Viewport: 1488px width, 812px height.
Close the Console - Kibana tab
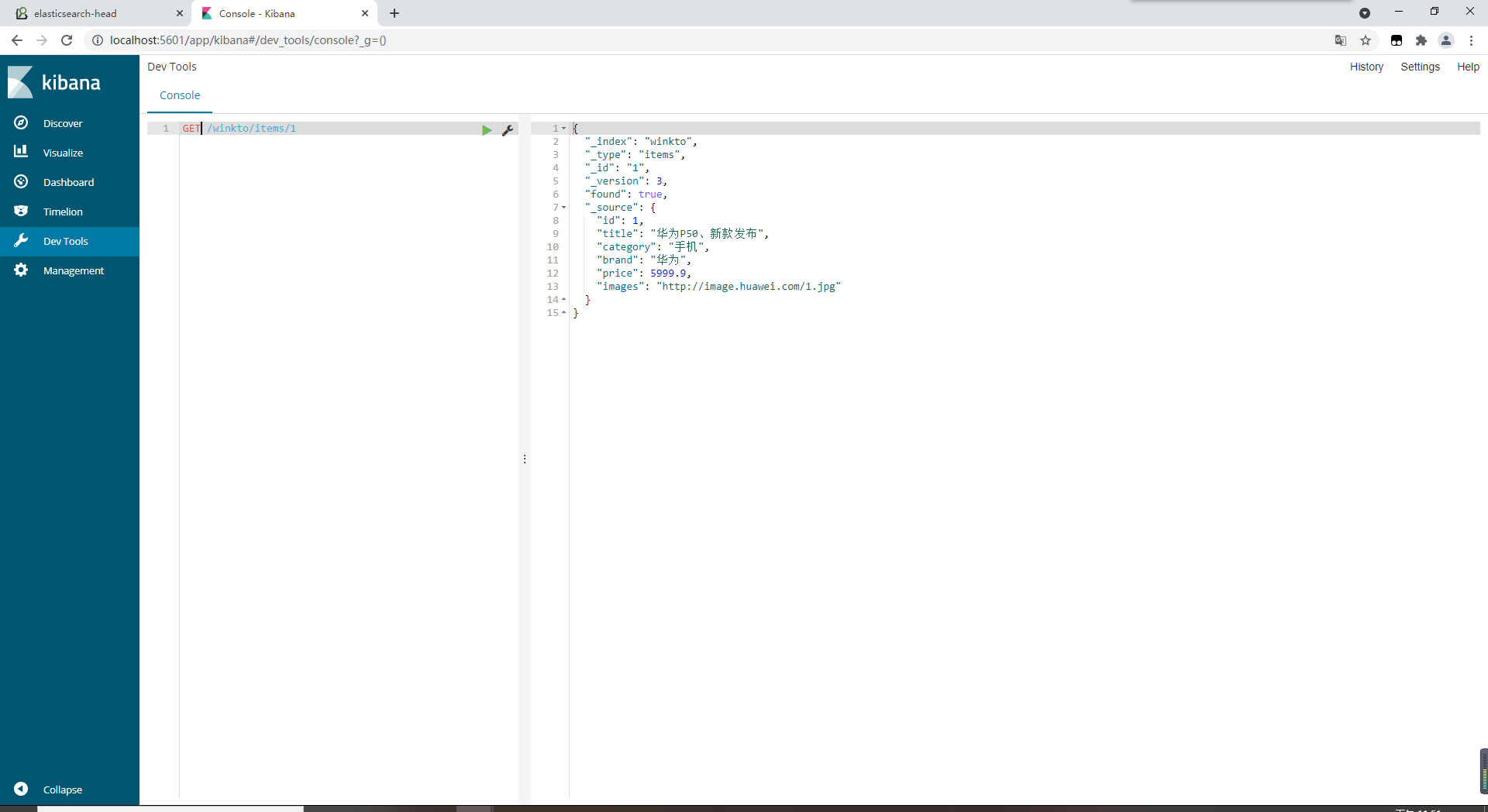point(365,13)
